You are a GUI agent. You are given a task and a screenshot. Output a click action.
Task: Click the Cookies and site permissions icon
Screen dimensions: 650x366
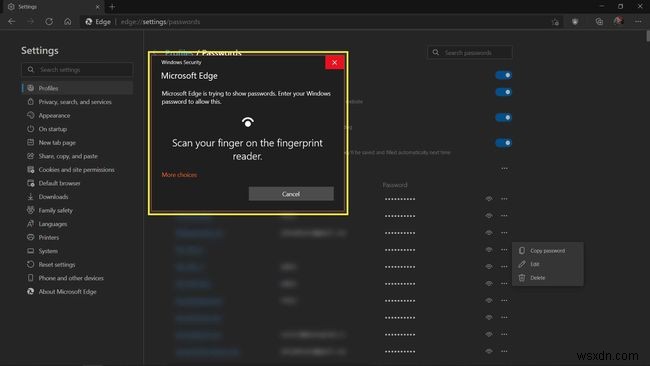tap(30, 170)
